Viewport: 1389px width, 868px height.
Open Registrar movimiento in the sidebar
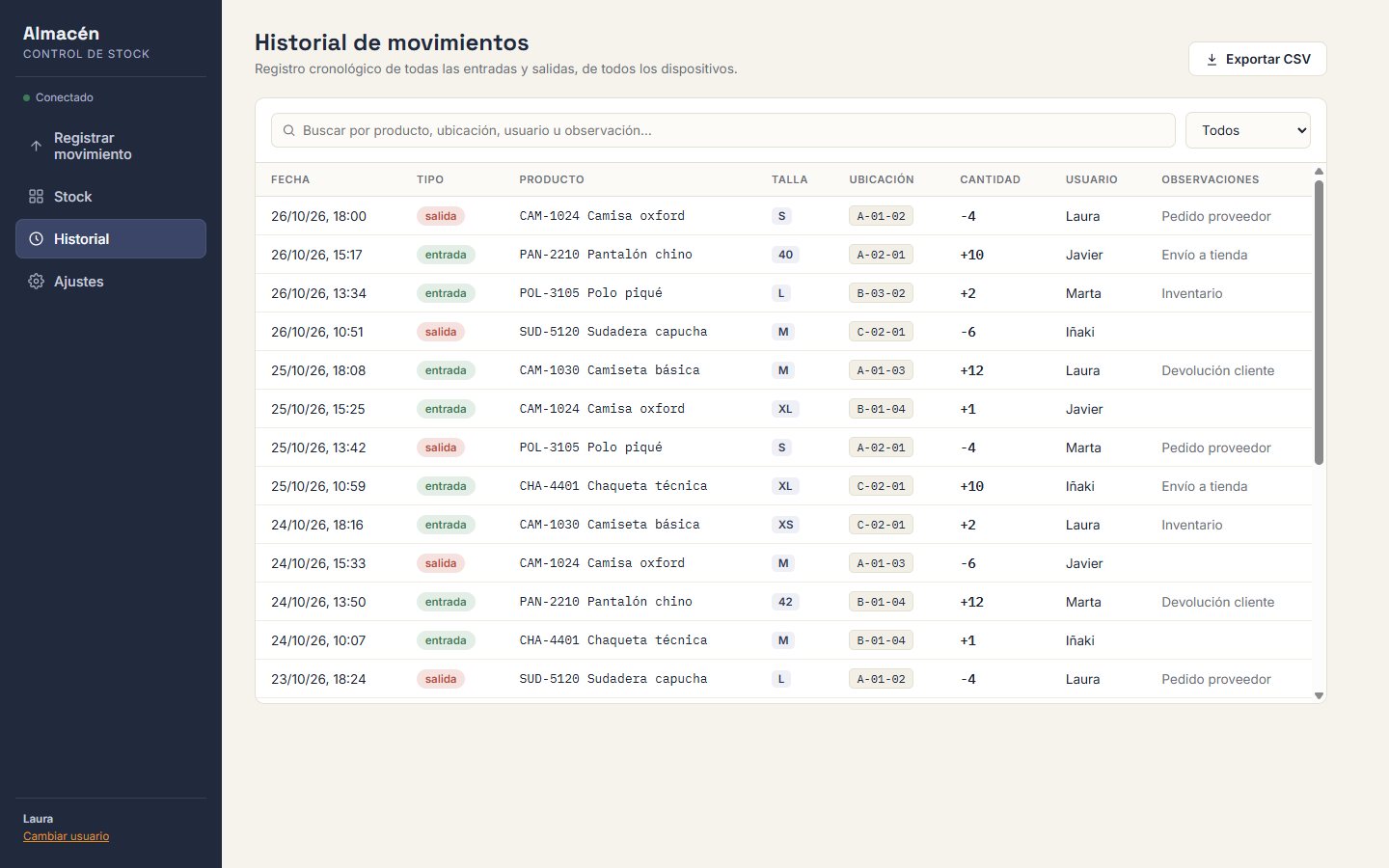[111, 147]
